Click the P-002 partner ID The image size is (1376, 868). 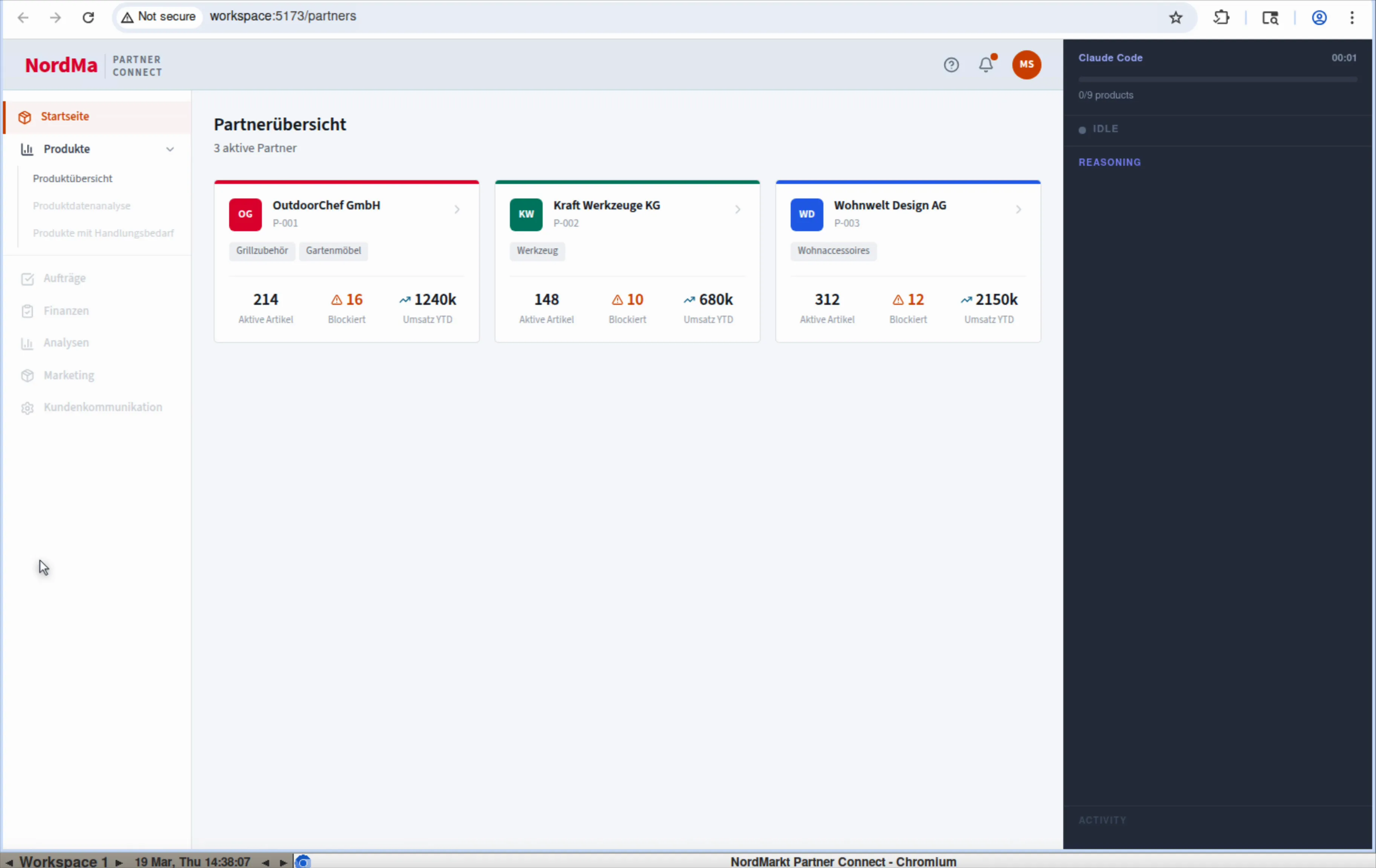[x=566, y=223]
